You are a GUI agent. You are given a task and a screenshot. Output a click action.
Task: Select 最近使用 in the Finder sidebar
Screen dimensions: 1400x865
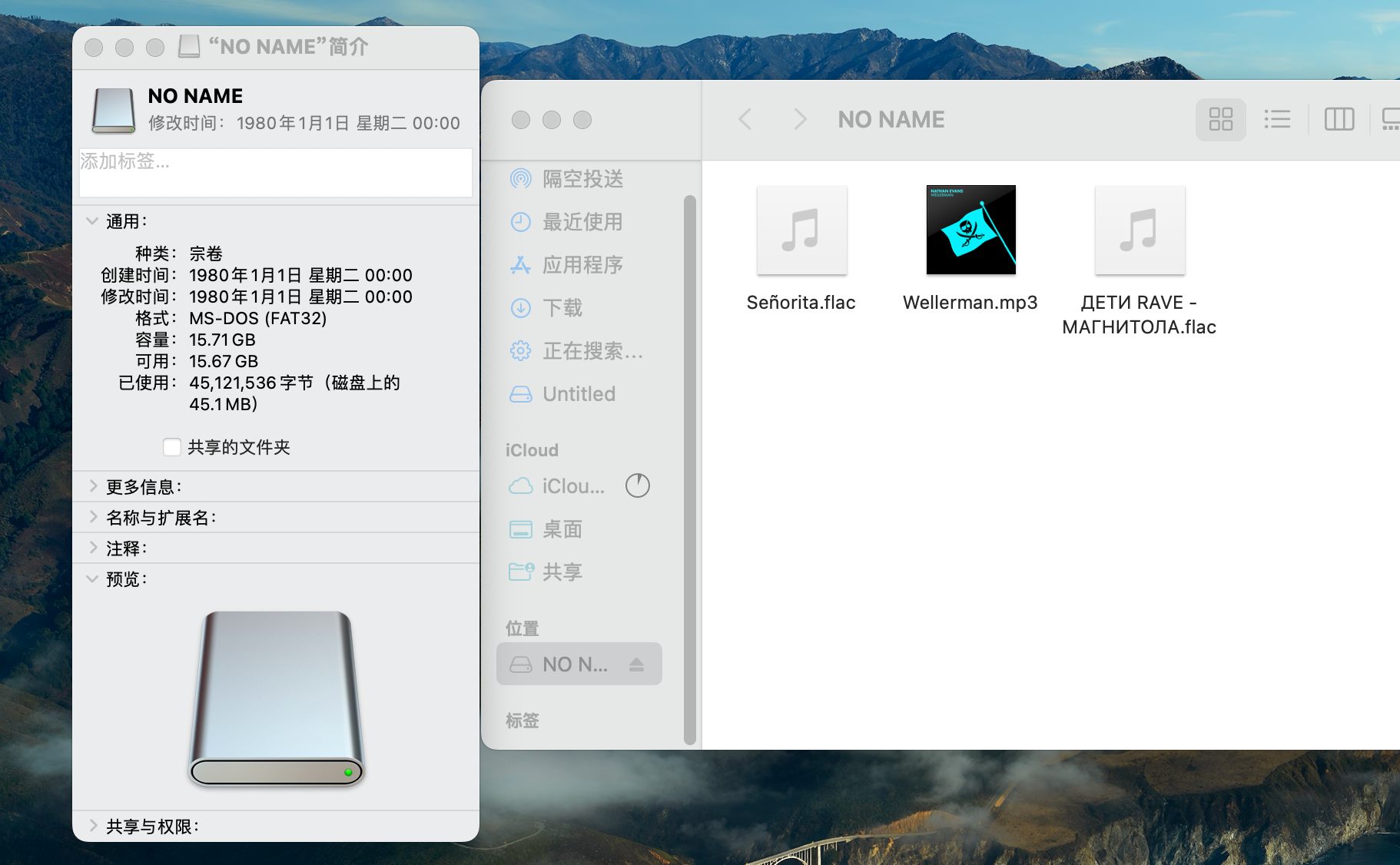click(x=582, y=221)
